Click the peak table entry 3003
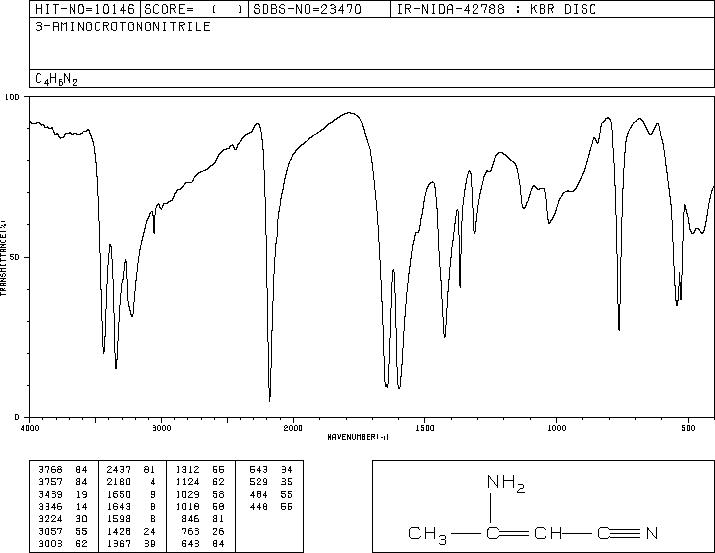The width and height of the screenshot is (715, 553). 50,543
